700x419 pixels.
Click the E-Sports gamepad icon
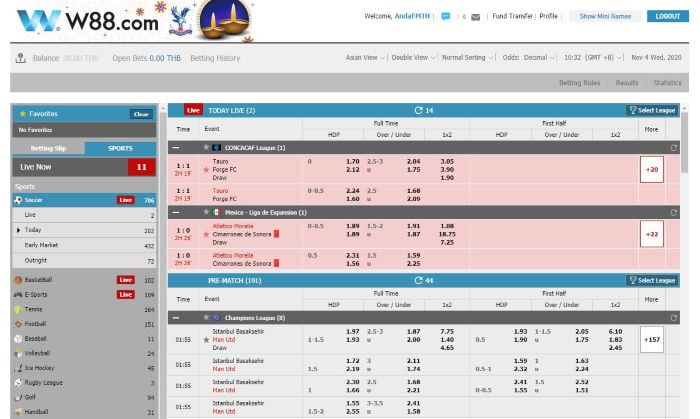[18, 295]
